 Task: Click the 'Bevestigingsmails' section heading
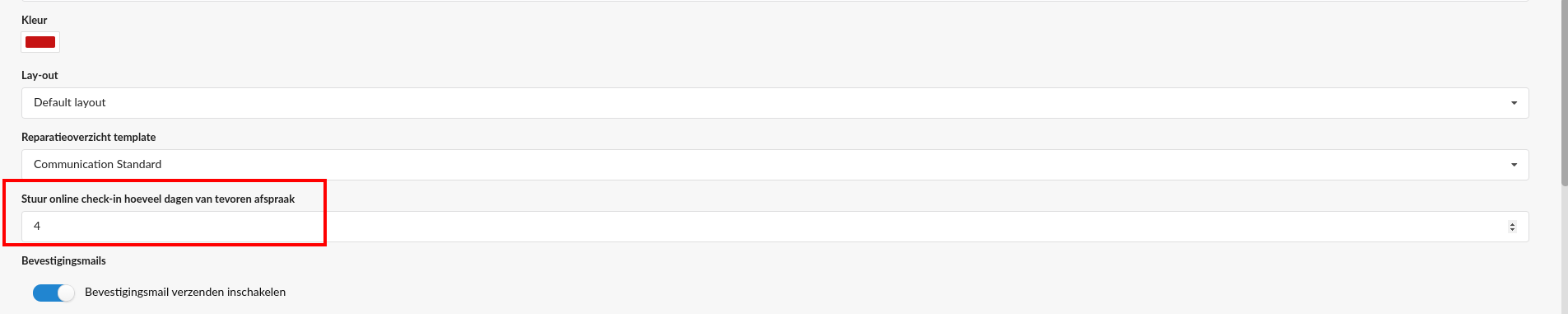[x=63, y=260]
